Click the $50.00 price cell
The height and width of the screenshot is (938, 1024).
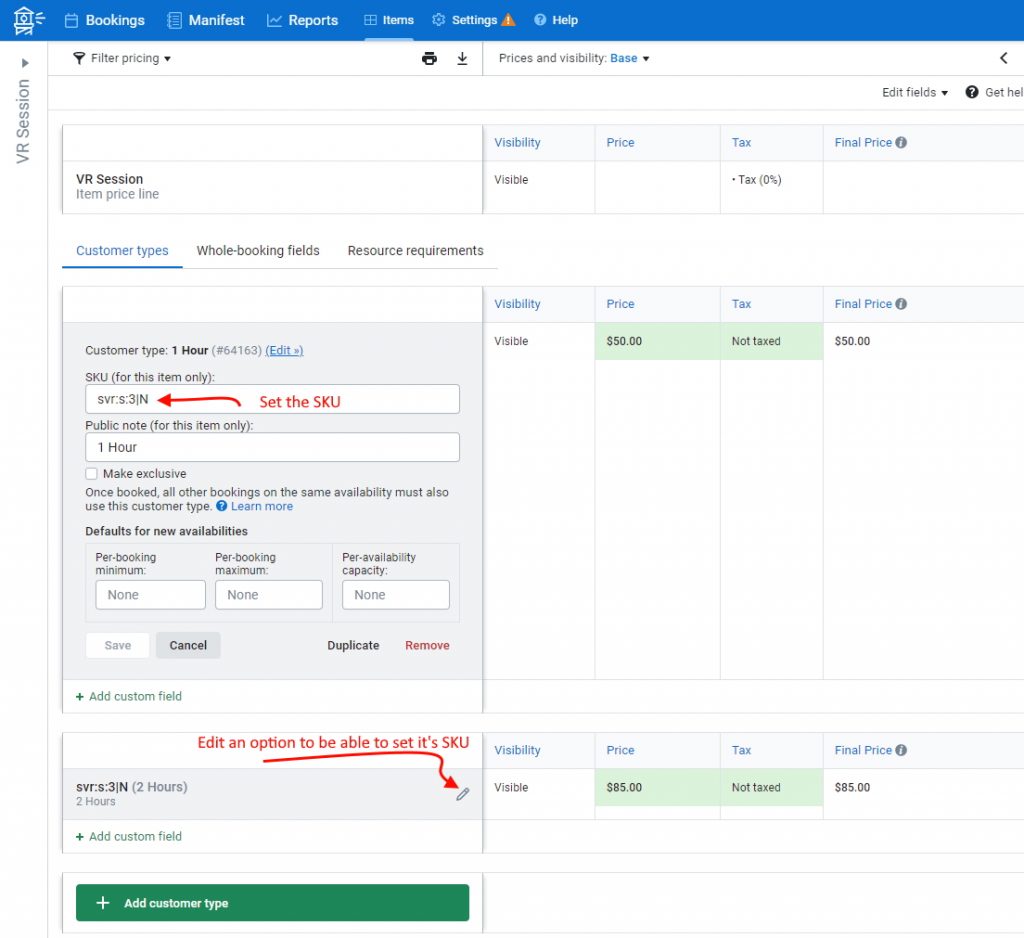[x=657, y=341]
